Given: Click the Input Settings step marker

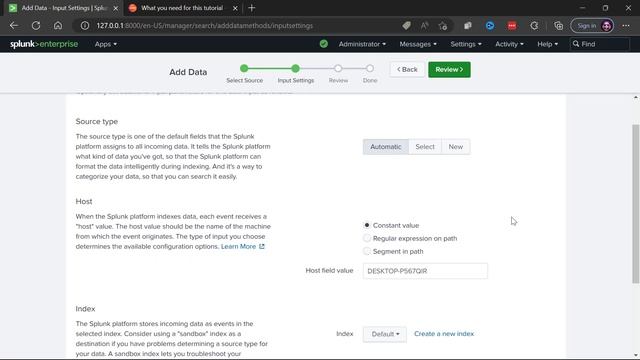Looking at the screenshot, I should 296,69.
